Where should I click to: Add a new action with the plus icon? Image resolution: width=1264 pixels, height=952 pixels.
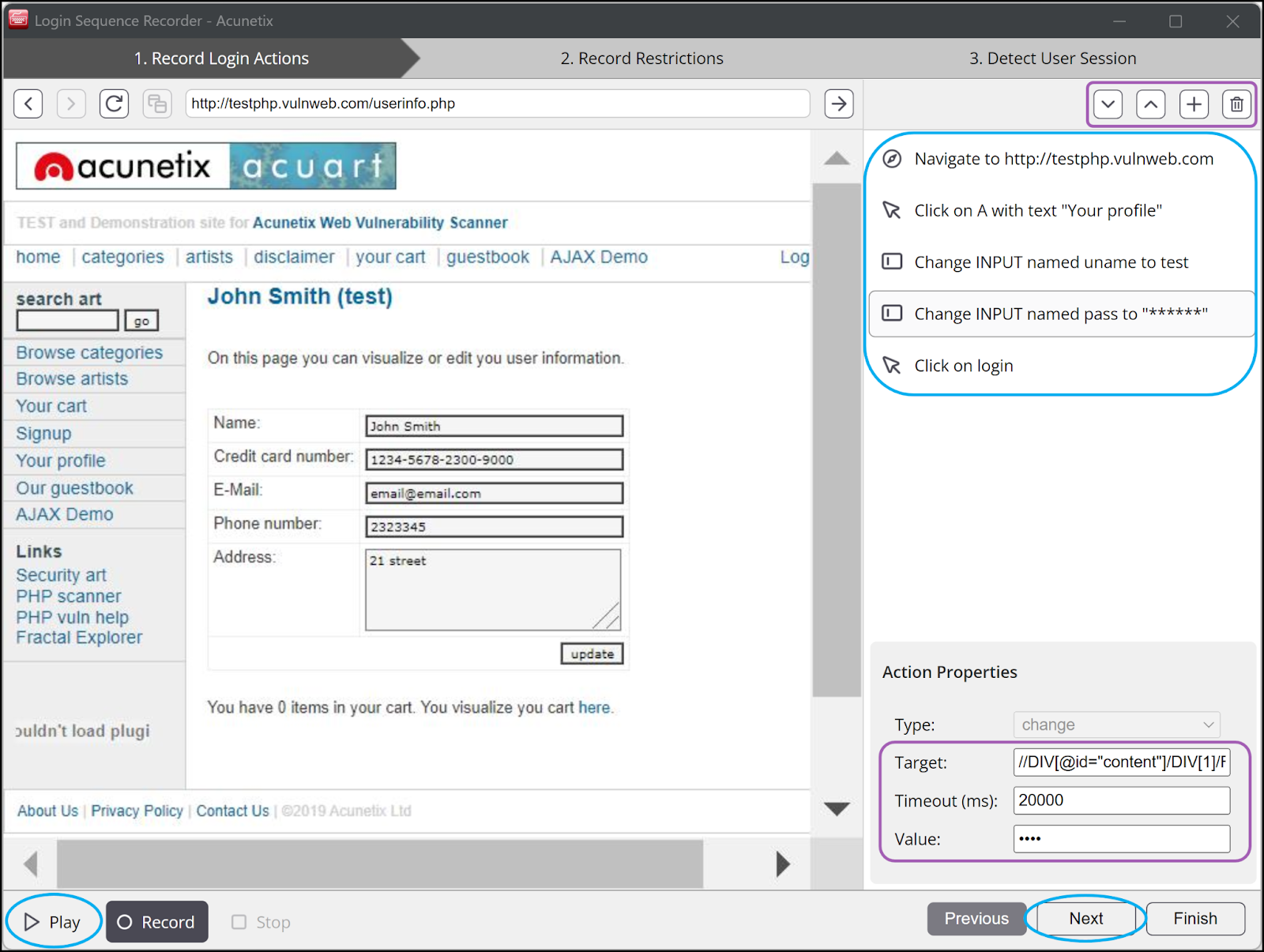coord(1194,103)
